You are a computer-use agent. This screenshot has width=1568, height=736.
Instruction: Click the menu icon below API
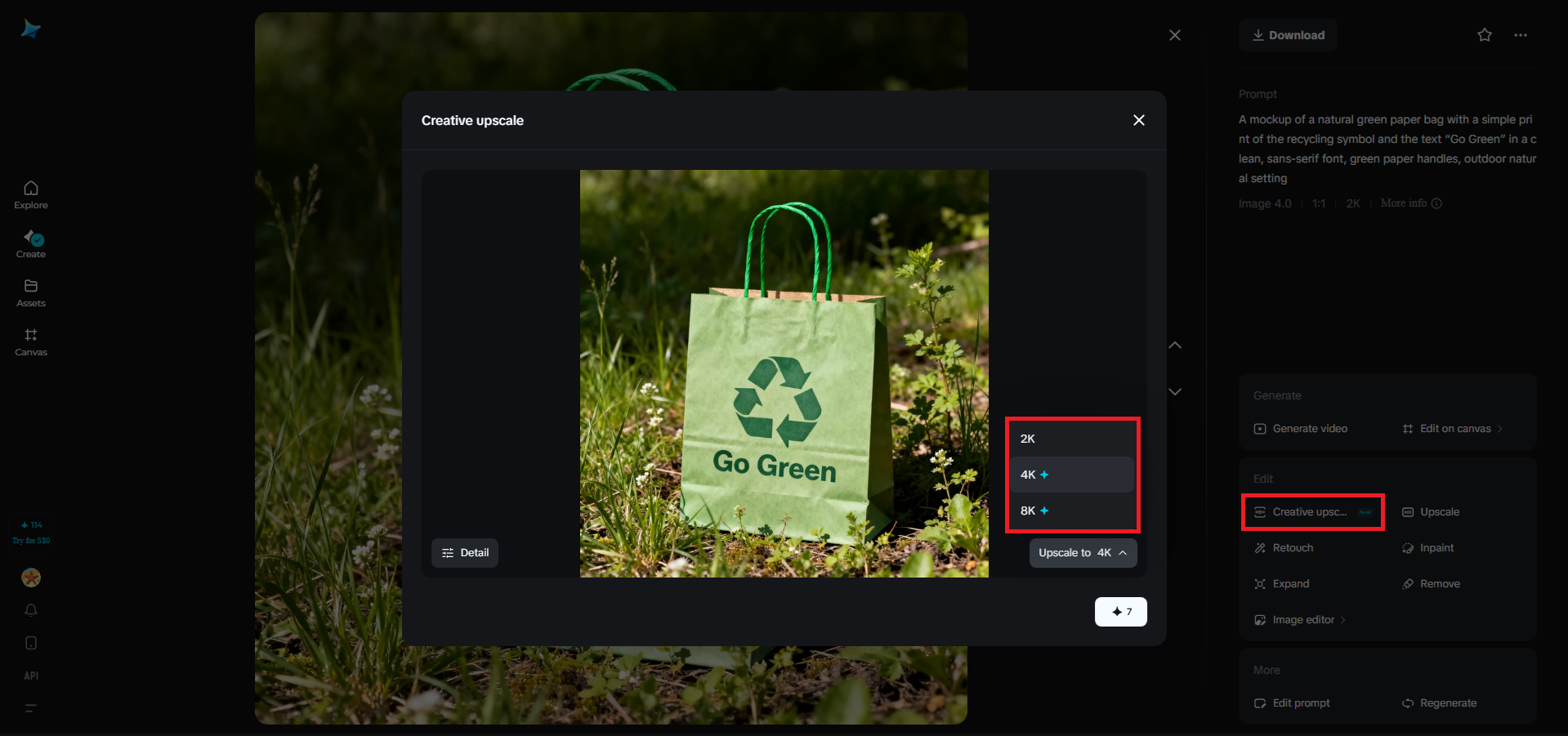[x=31, y=708]
